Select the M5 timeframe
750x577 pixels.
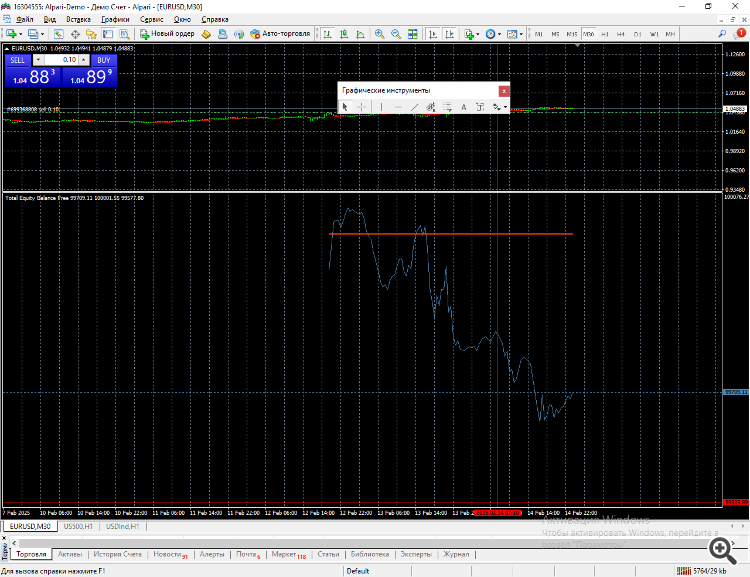point(555,34)
